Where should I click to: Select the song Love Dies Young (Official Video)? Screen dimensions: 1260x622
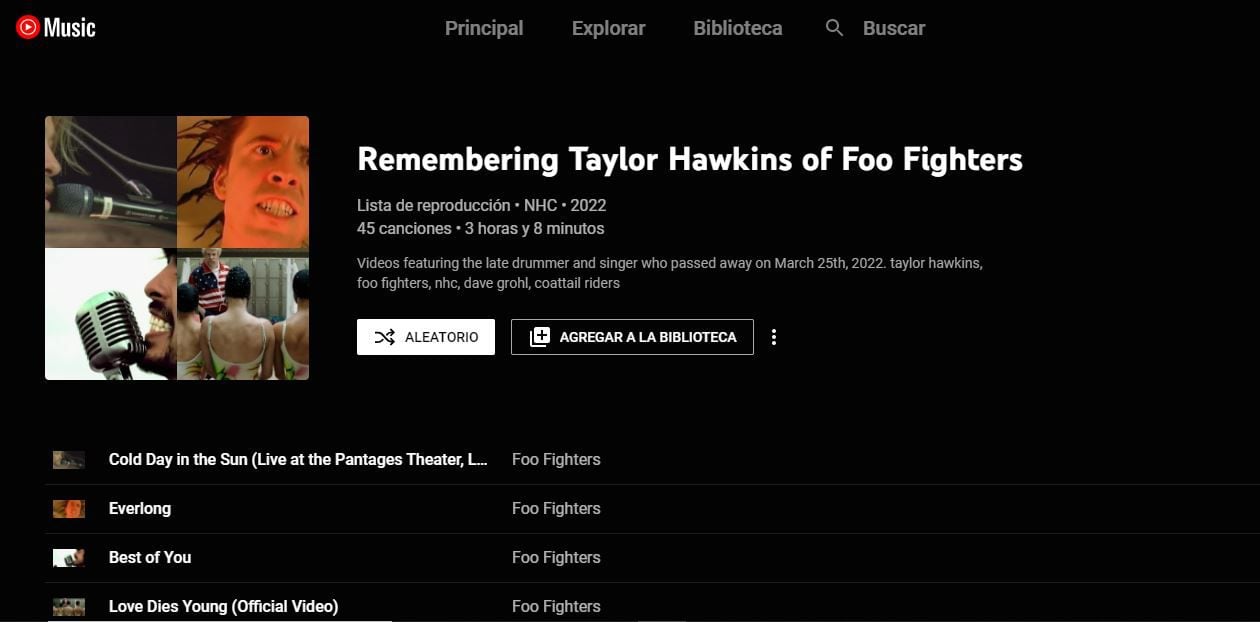[x=224, y=606]
